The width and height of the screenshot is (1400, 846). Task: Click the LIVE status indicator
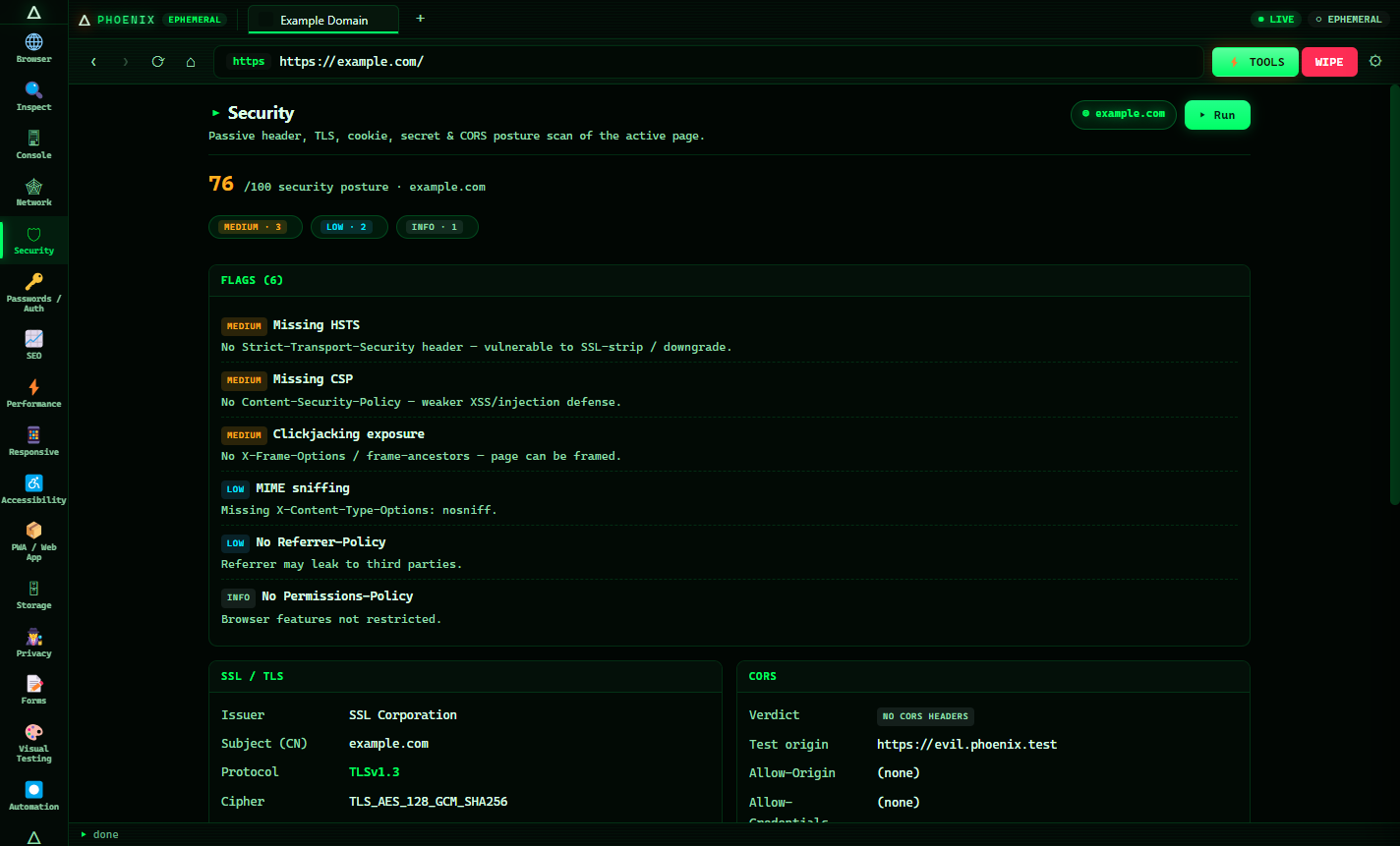pos(1276,19)
